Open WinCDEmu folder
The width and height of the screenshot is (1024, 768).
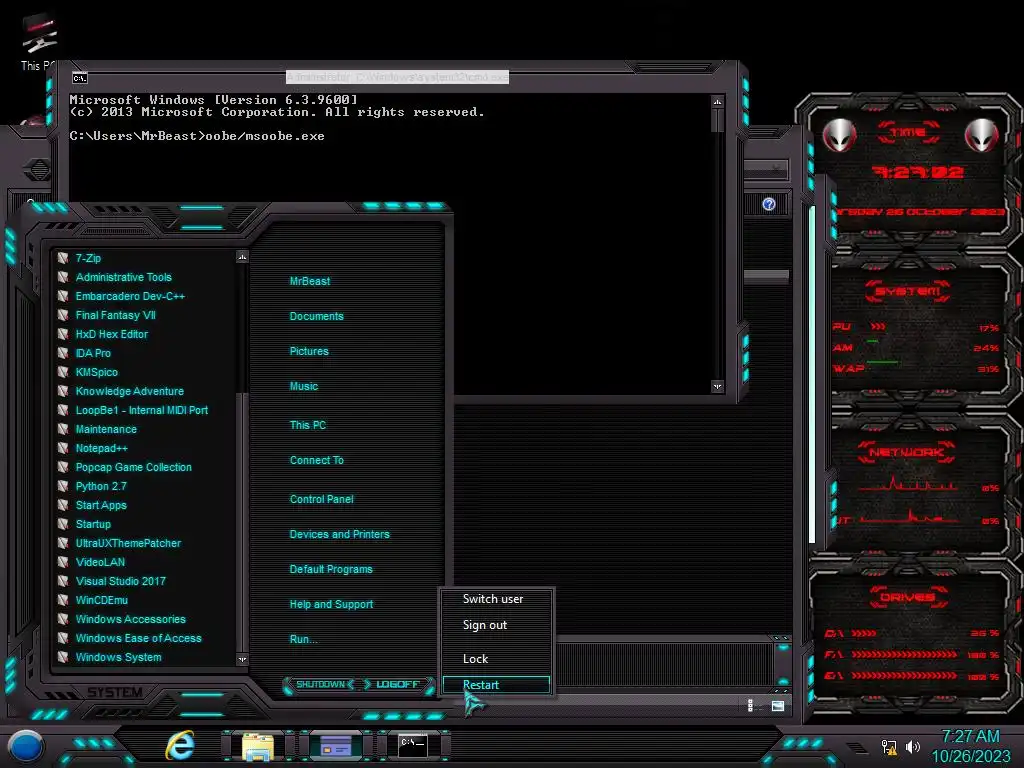point(101,600)
